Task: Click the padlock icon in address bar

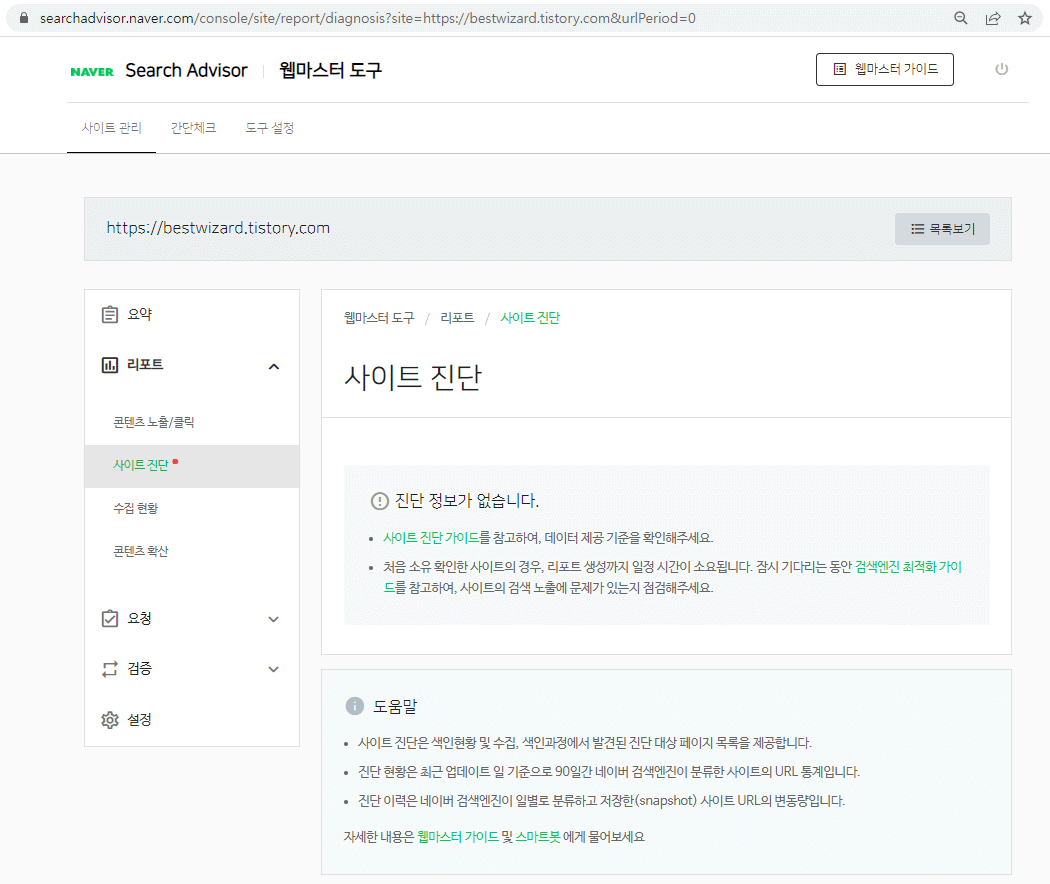Action: [22, 17]
